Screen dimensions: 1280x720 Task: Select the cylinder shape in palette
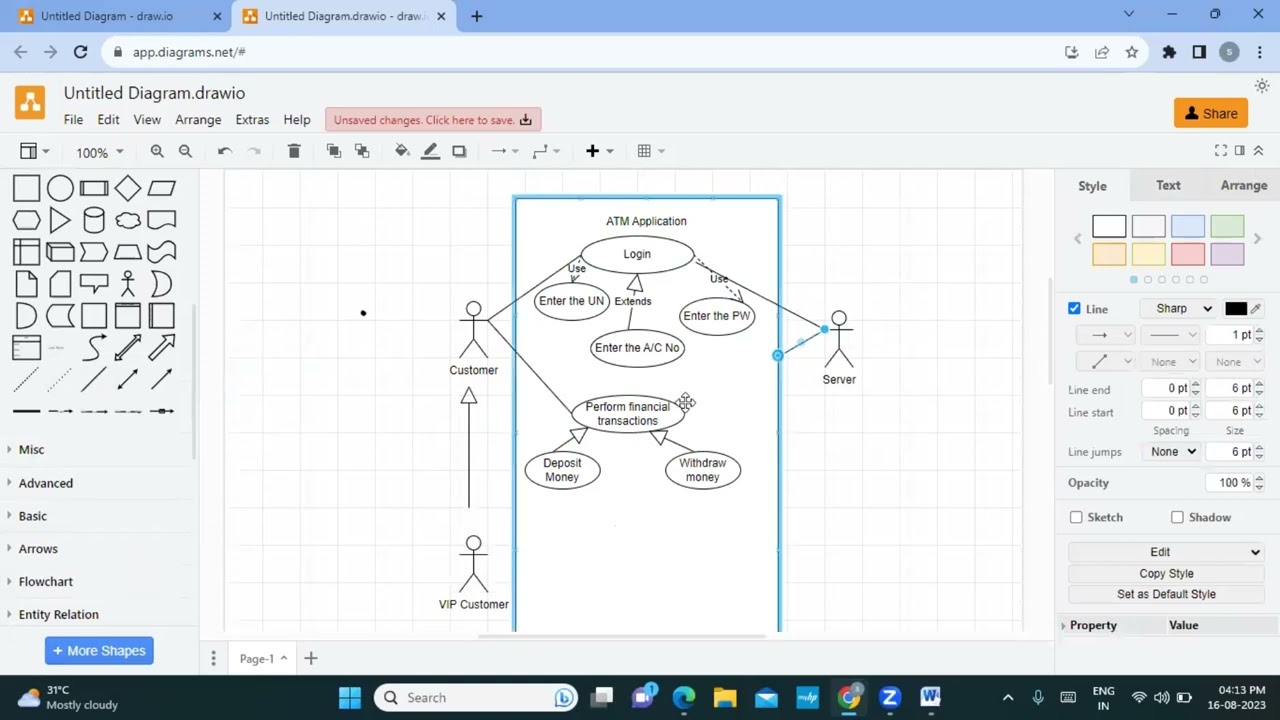click(x=94, y=220)
